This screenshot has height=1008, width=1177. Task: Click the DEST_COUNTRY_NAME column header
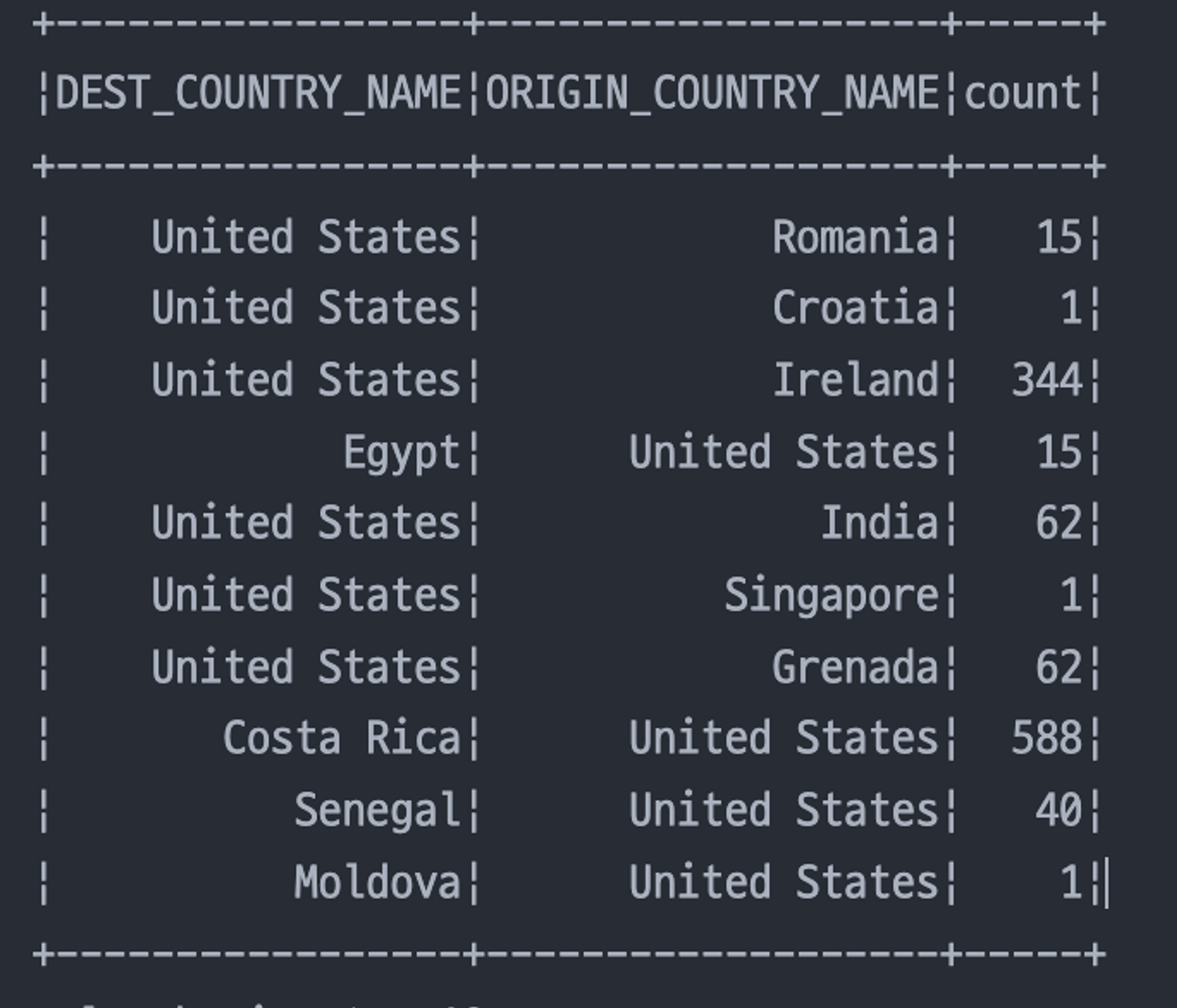pyautogui.click(x=258, y=93)
